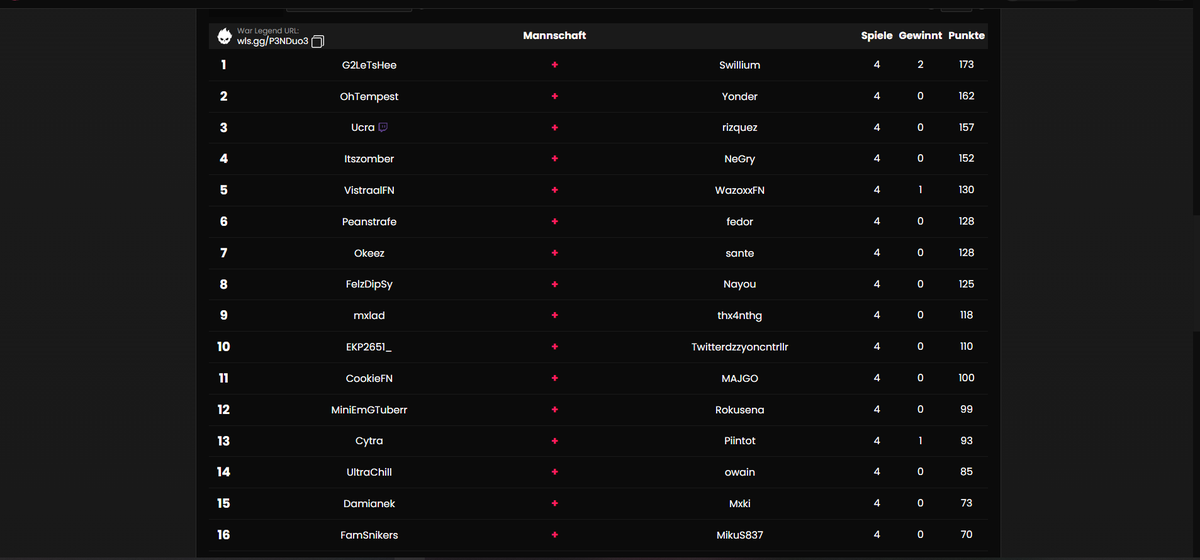Image resolution: width=1200 pixels, height=560 pixels.
Task: Select player name FelzDipSy
Action: (x=369, y=284)
